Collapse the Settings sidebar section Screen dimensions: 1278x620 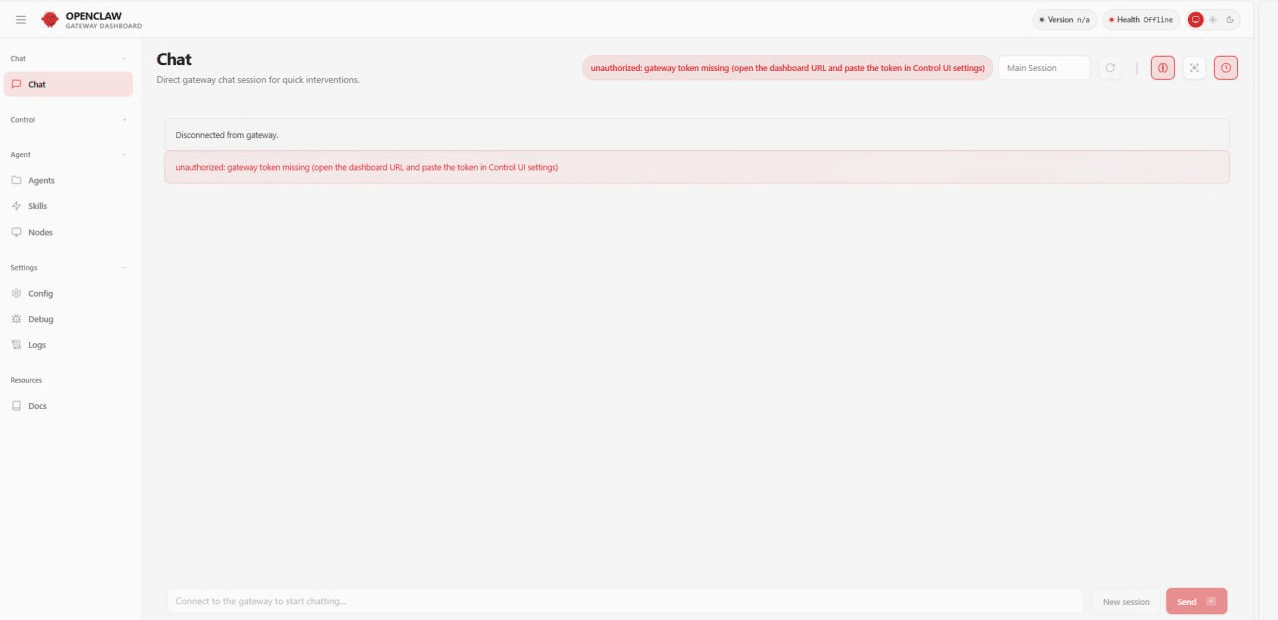(124, 268)
